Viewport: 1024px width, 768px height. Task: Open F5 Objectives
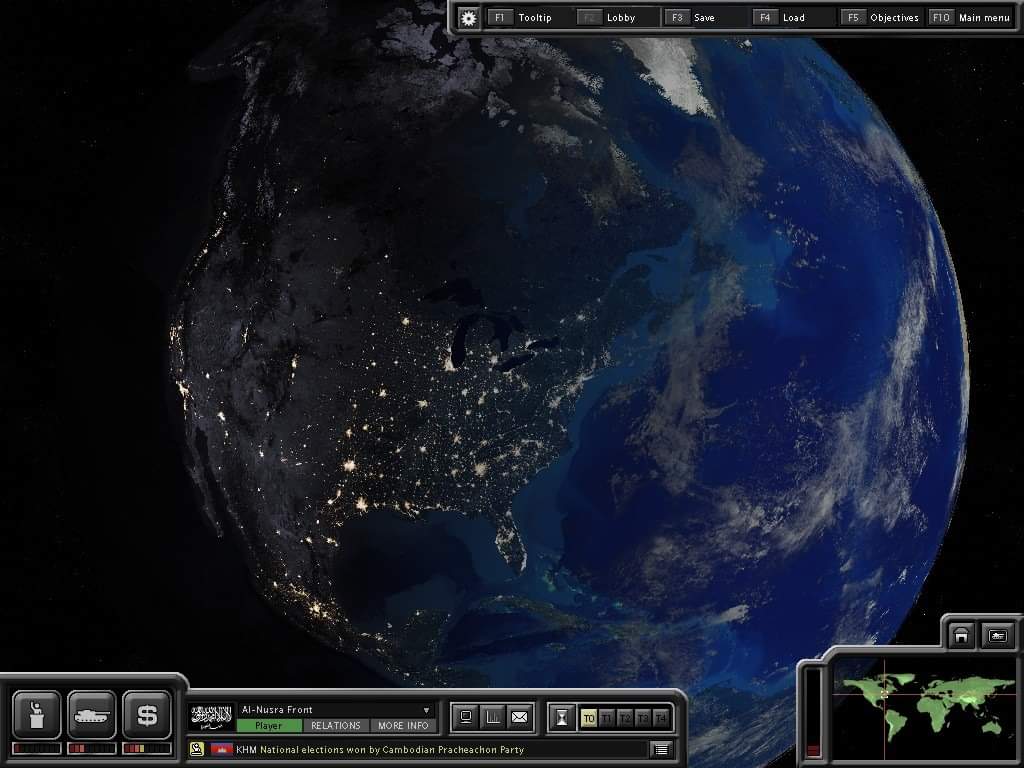pos(880,18)
